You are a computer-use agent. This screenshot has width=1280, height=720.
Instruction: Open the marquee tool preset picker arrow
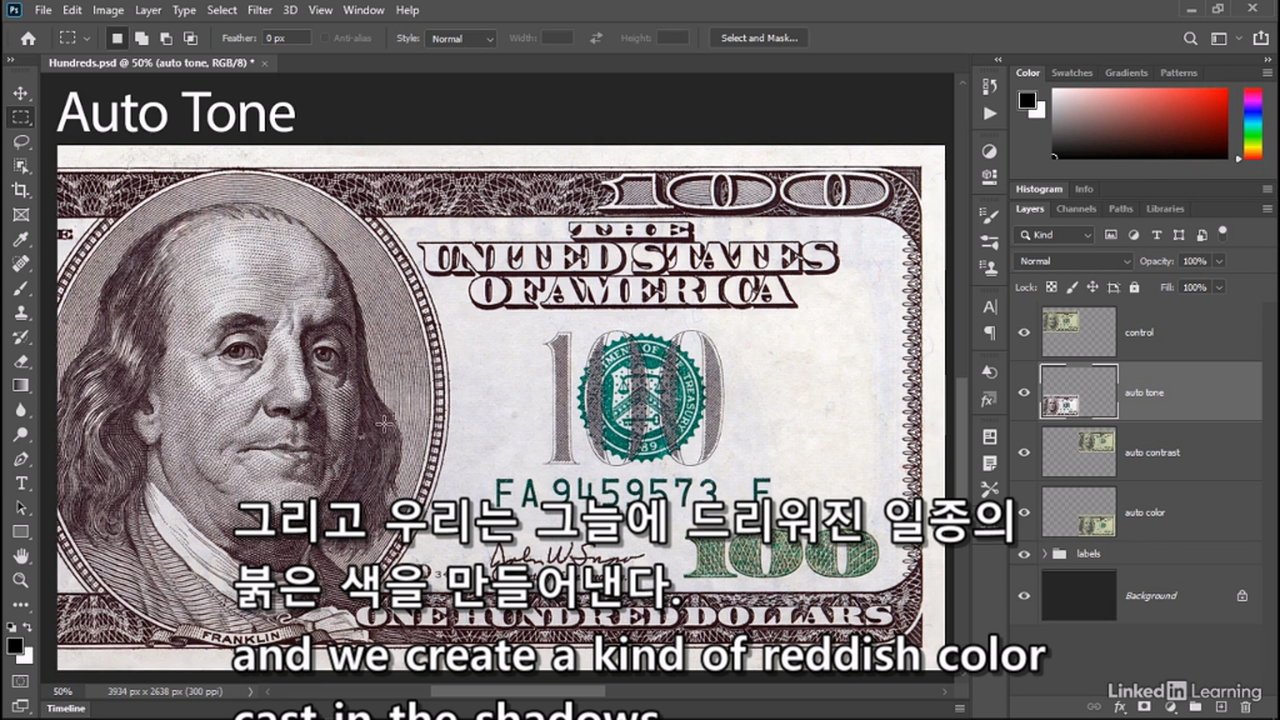click(x=87, y=38)
